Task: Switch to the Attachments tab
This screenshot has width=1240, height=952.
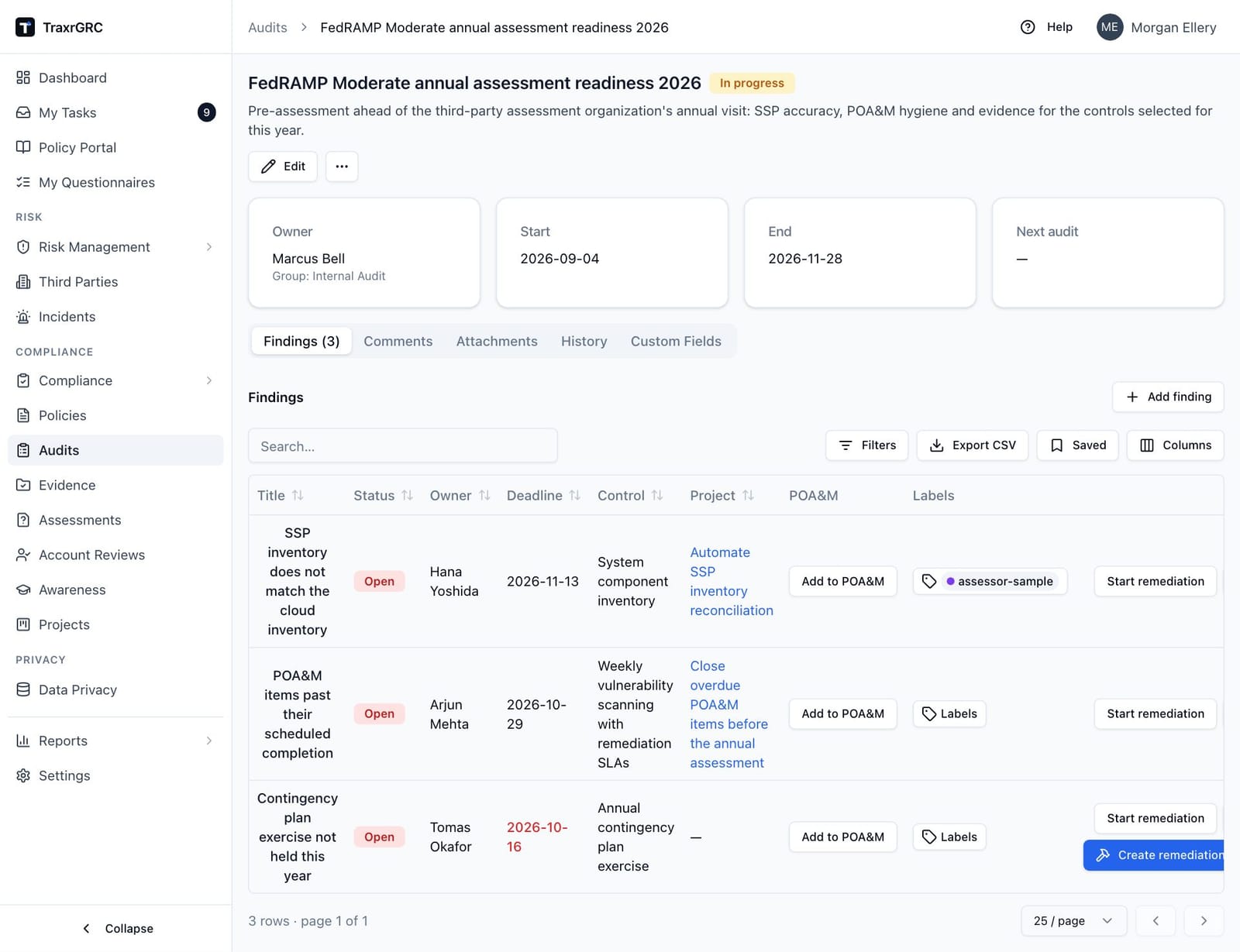Action: [497, 342]
